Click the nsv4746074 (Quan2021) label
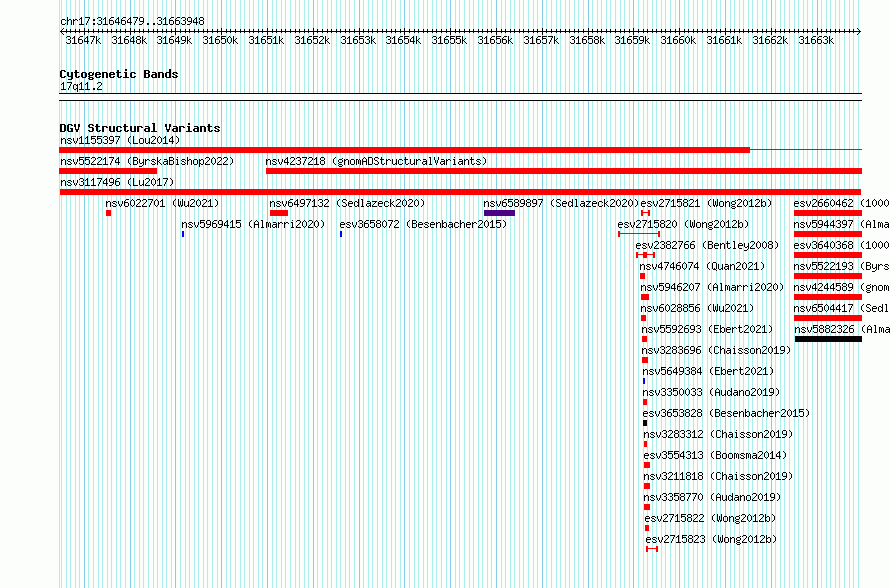The height and width of the screenshot is (588, 890). click(702, 266)
